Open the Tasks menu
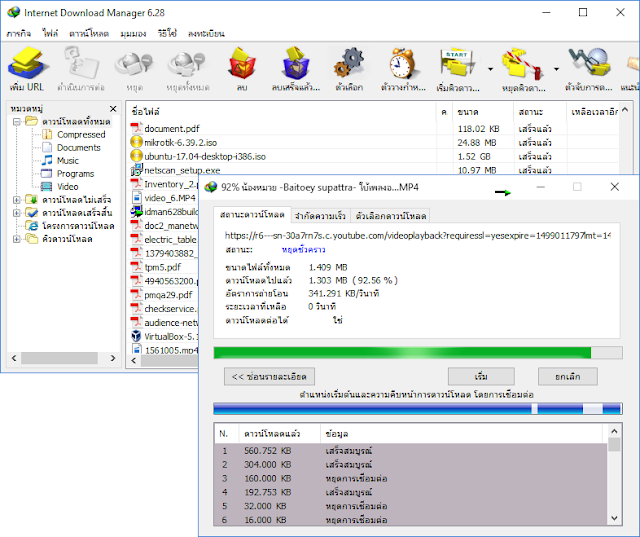The width and height of the screenshot is (640, 537). [x=19, y=33]
